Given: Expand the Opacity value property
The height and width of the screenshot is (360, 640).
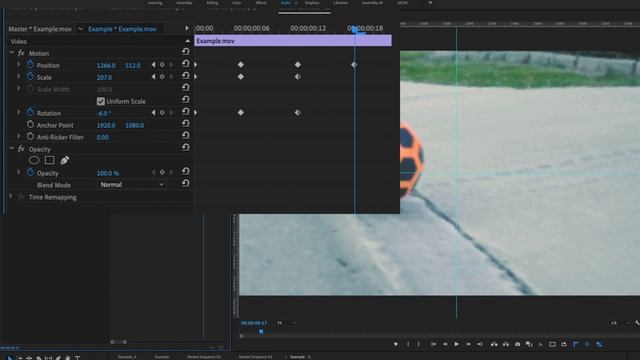Looking at the screenshot, I should [18, 172].
